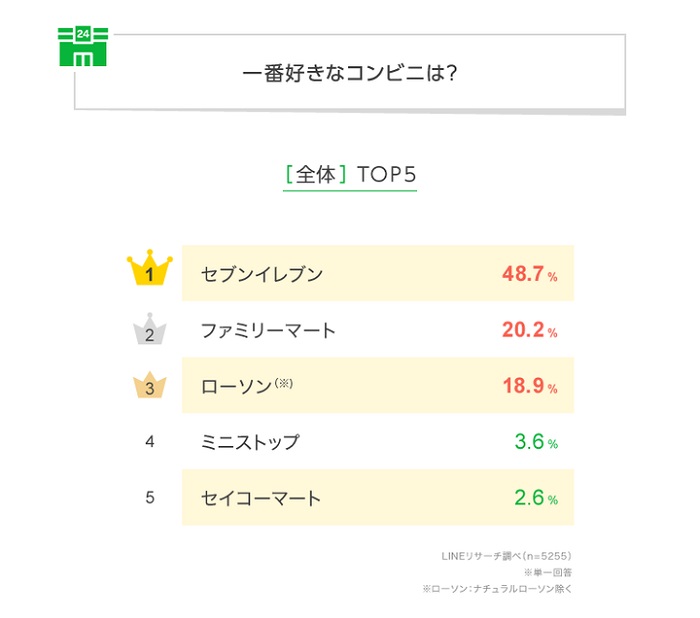Click the 18.9% value
The height and width of the screenshot is (618, 700).
(529, 385)
